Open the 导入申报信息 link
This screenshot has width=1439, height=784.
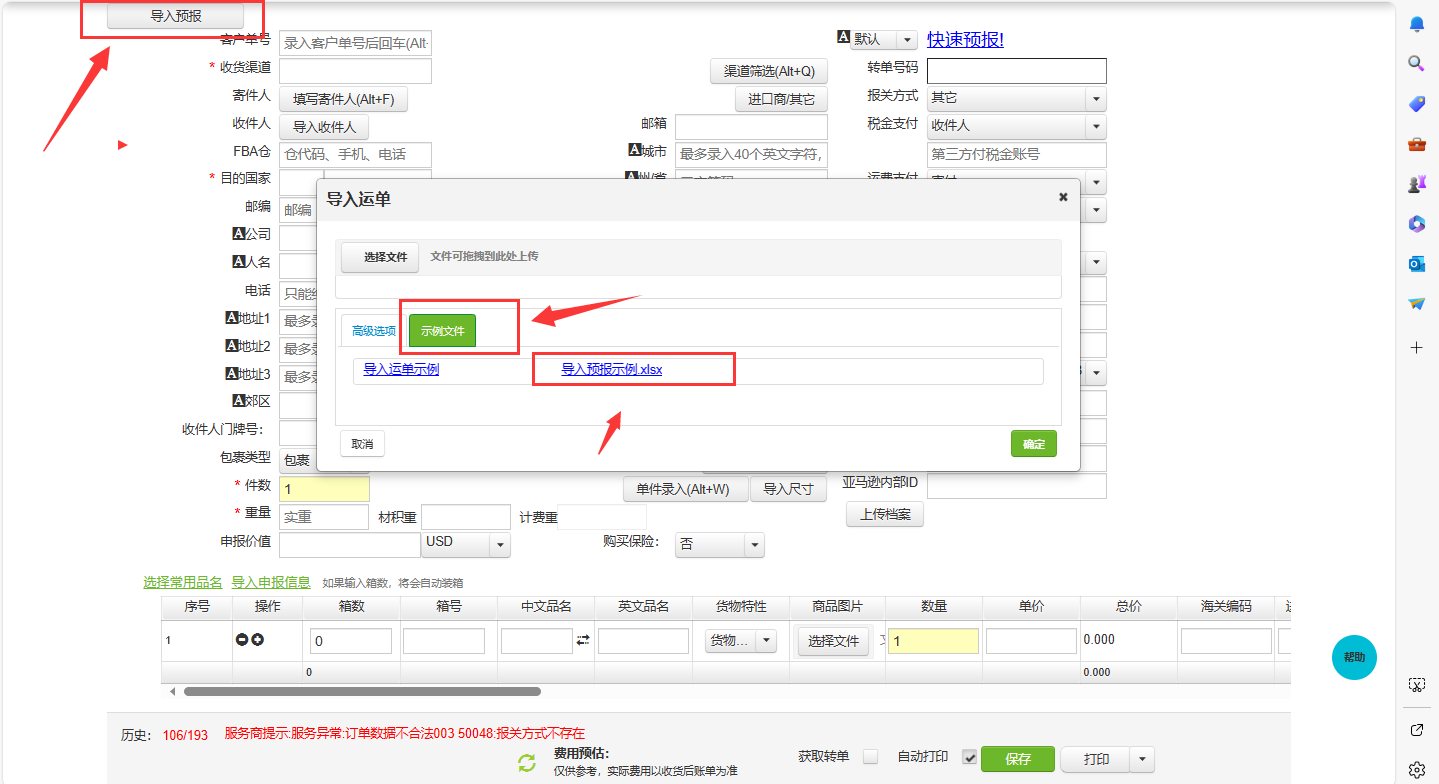(271, 582)
